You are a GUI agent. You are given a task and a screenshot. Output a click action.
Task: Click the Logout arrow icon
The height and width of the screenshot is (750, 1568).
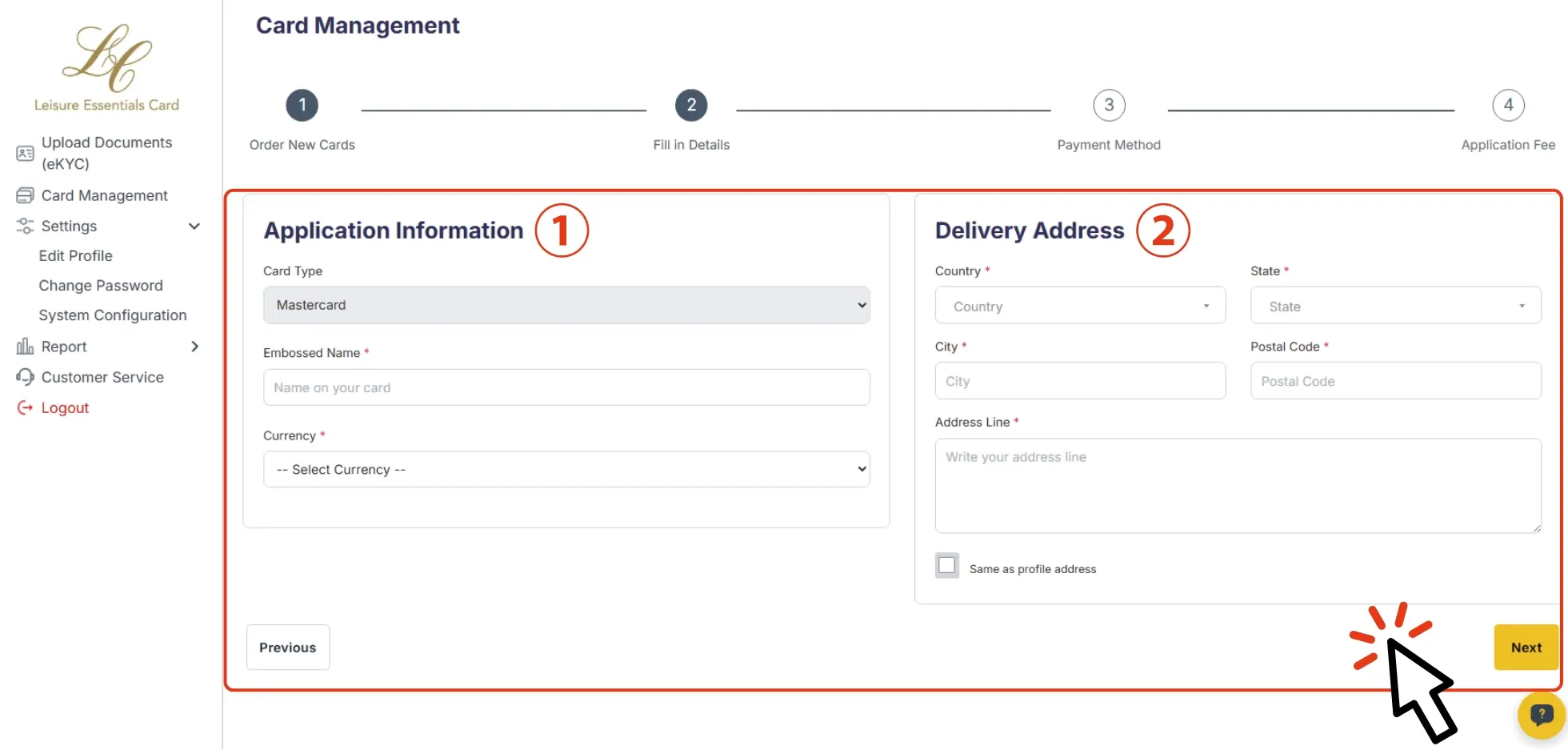25,408
